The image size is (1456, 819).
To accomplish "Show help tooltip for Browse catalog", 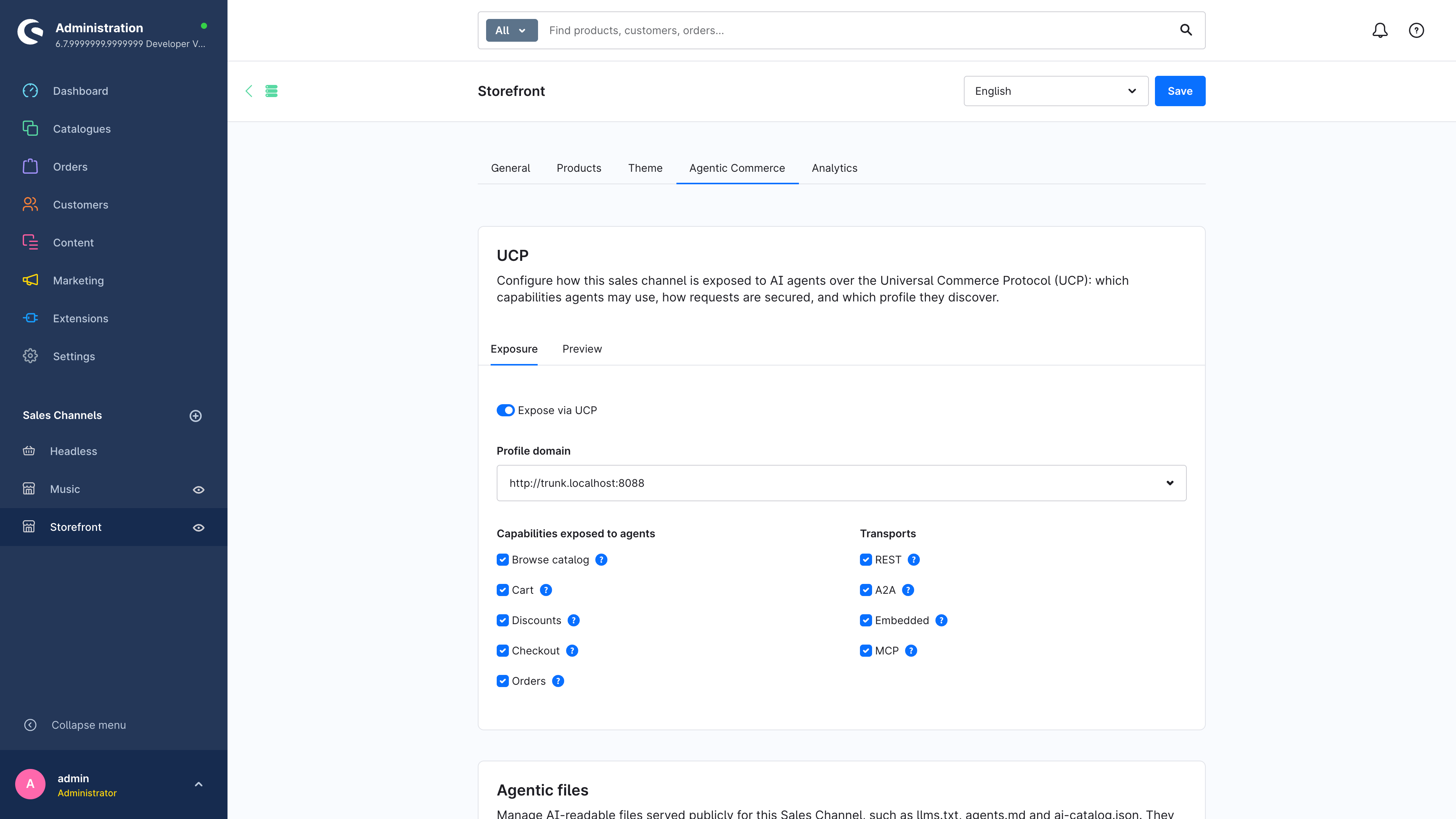I will (x=601, y=560).
